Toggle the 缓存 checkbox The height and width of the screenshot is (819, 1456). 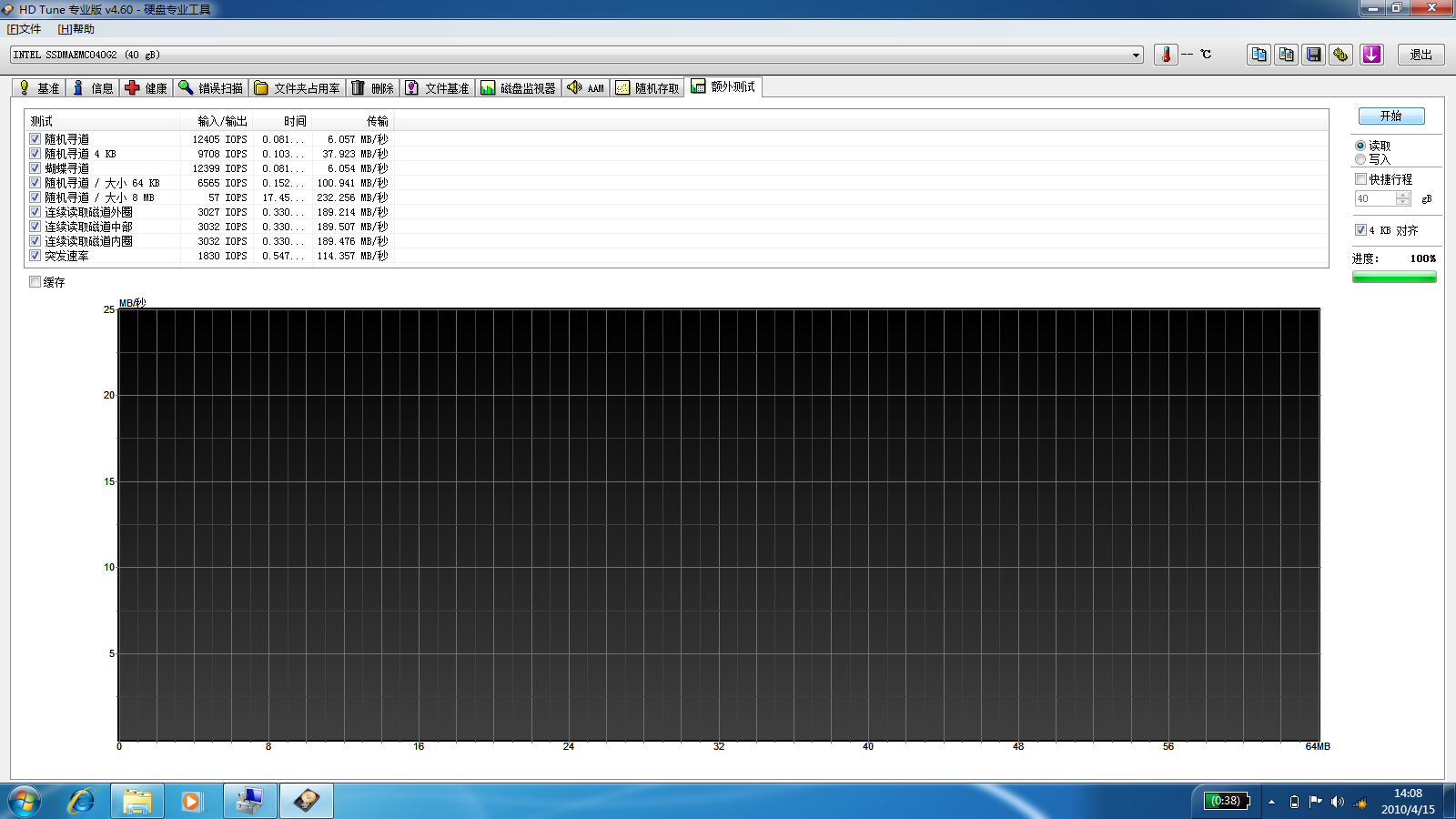coord(35,282)
